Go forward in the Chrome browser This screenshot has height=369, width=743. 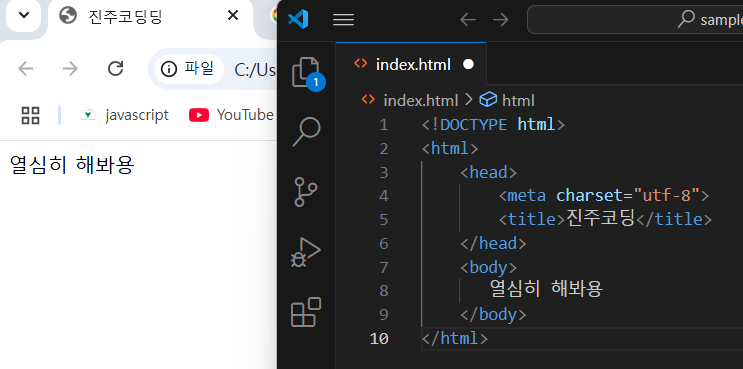coord(70,69)
